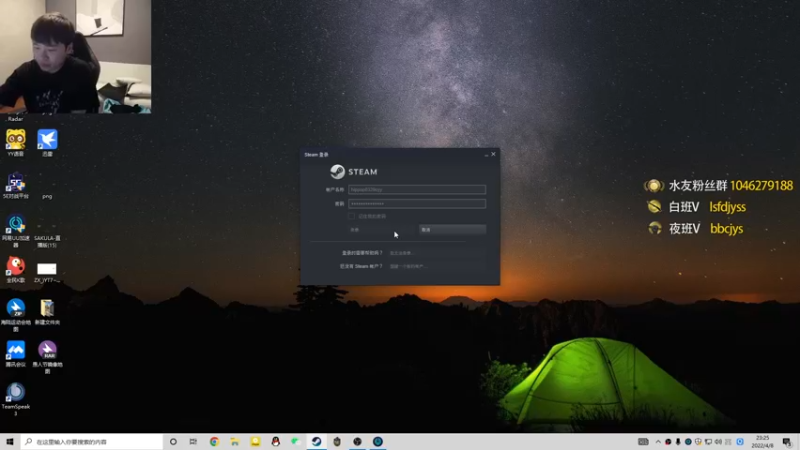
Task: Open the 5E platform desktop icon
Action: tap(16, 185)
